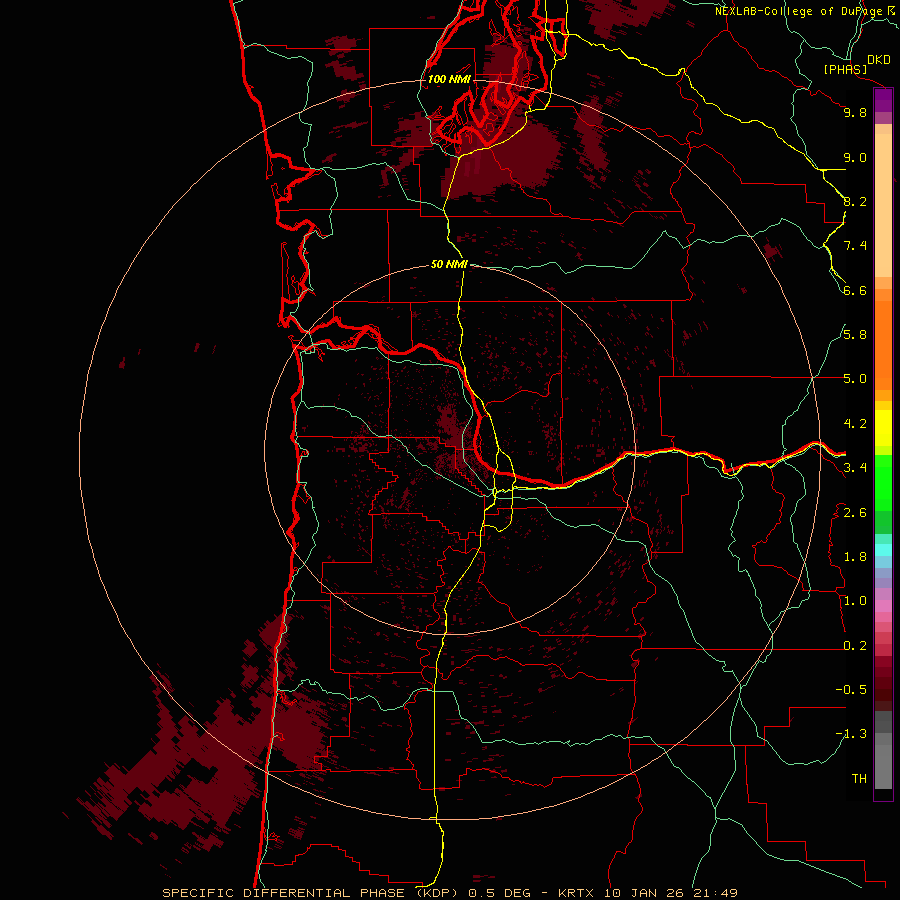Click the 10 JAN 26 date in the caption
900x900 pixels.
[647, 893]
